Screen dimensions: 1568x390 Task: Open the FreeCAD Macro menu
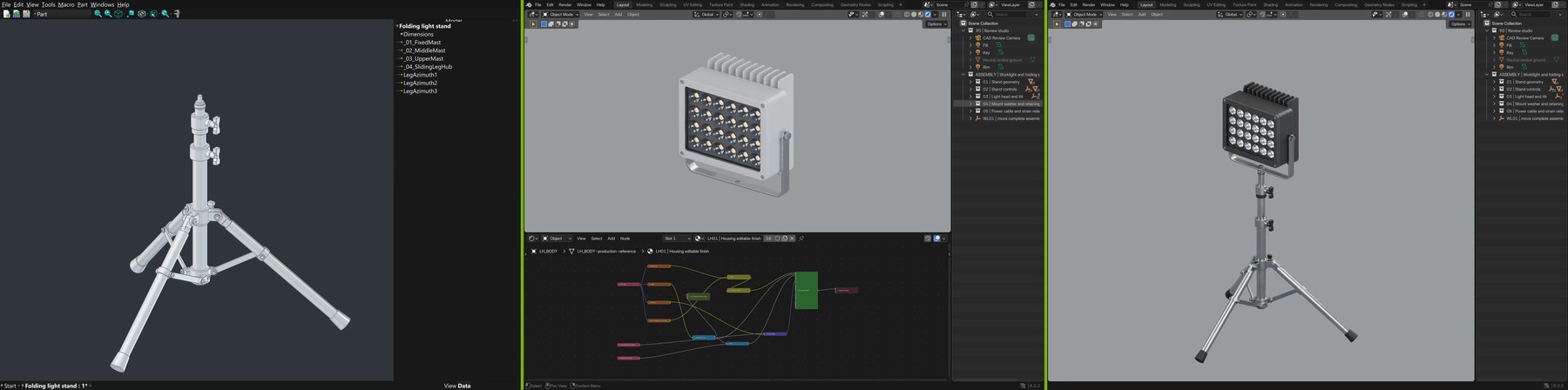click(x=66, y=4)
